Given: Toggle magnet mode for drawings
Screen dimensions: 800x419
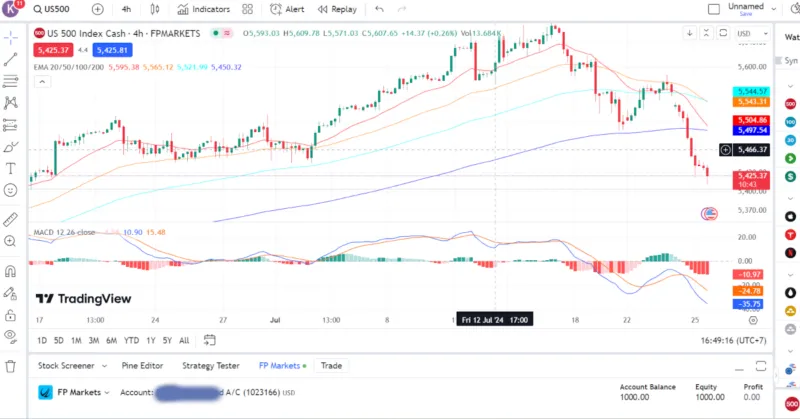Looking at the screenshot, I should click(x=10, y=271).
